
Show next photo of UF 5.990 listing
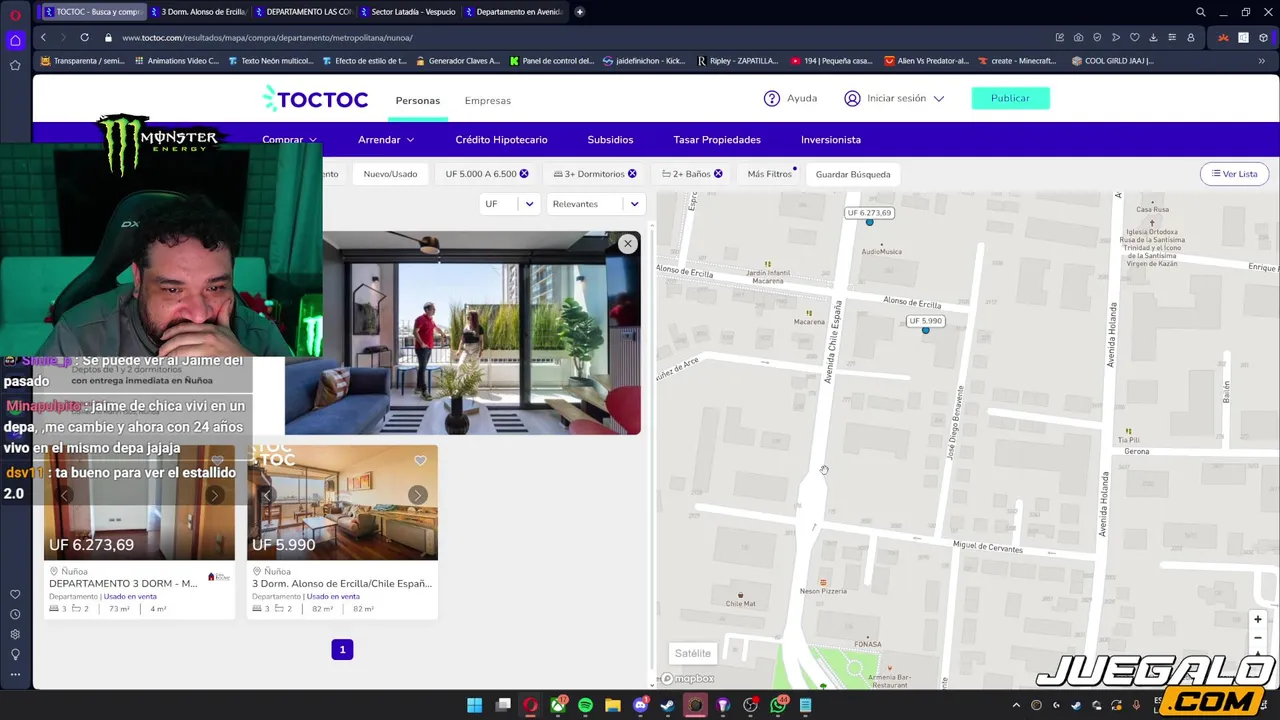pos(417,495)
